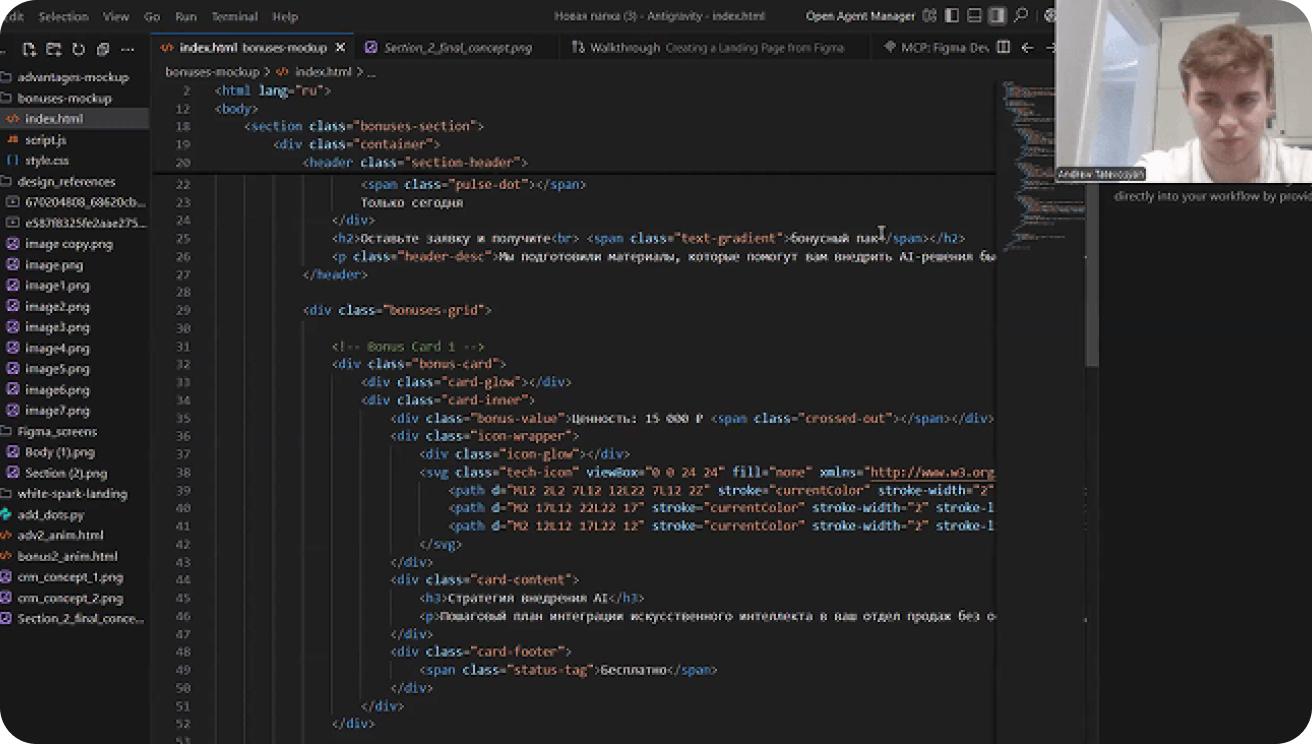Collapse all folders in explorer
This screenshot has height=744, width=1312.
[101, 49]
